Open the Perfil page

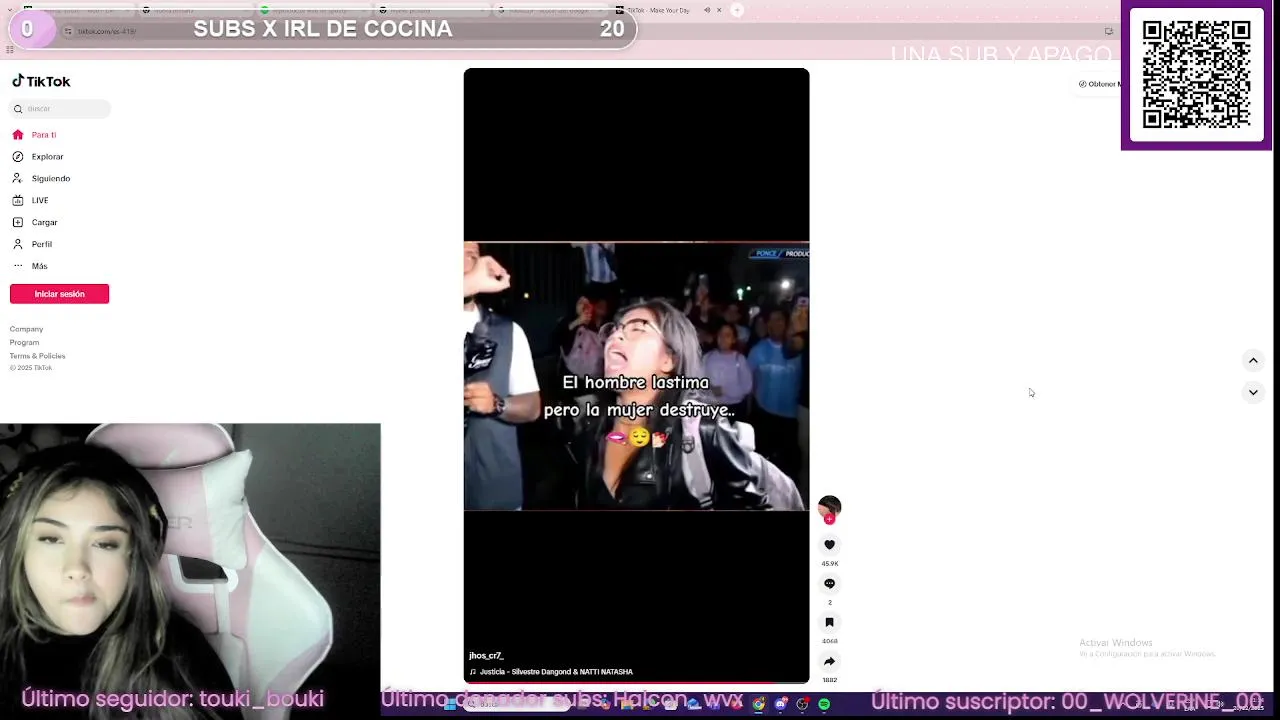pyautogui.click(x=32, y=244)
